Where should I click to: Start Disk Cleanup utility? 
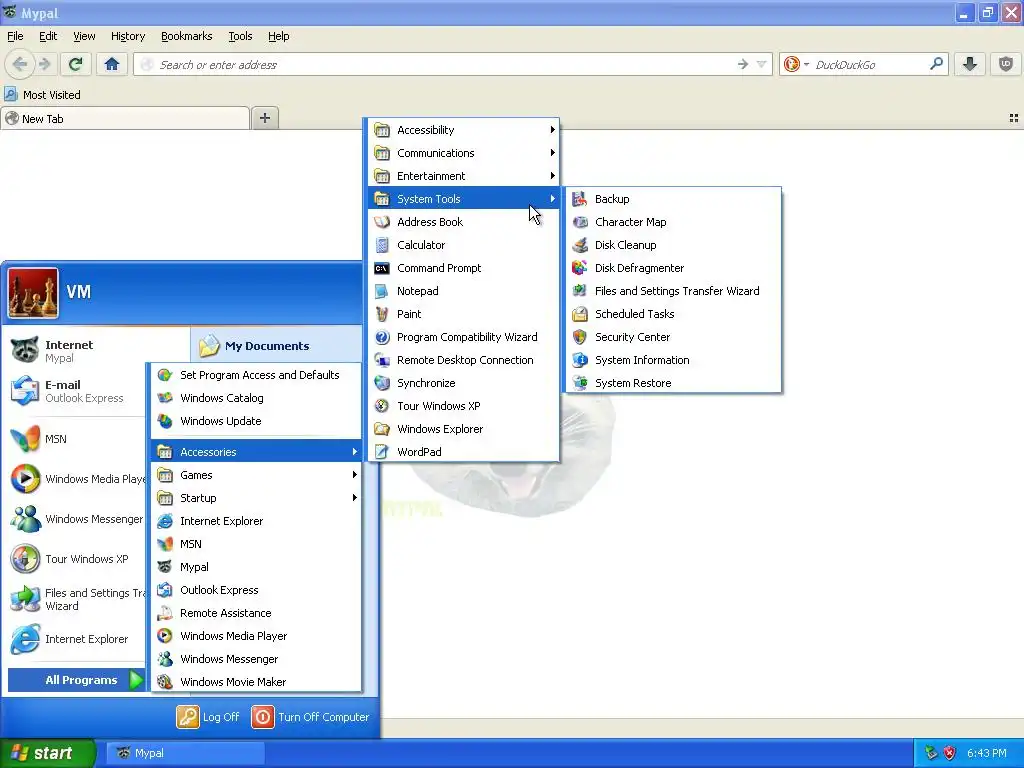[673, 245]
